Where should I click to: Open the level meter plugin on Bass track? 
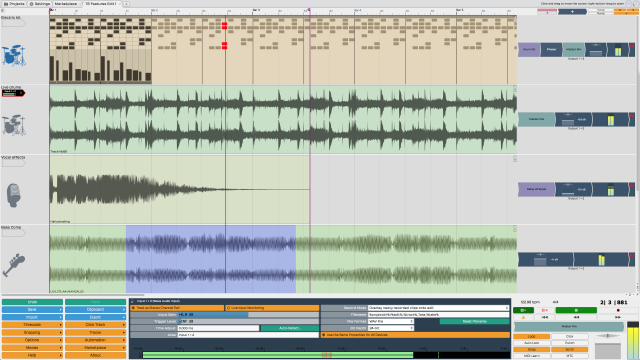602,260
